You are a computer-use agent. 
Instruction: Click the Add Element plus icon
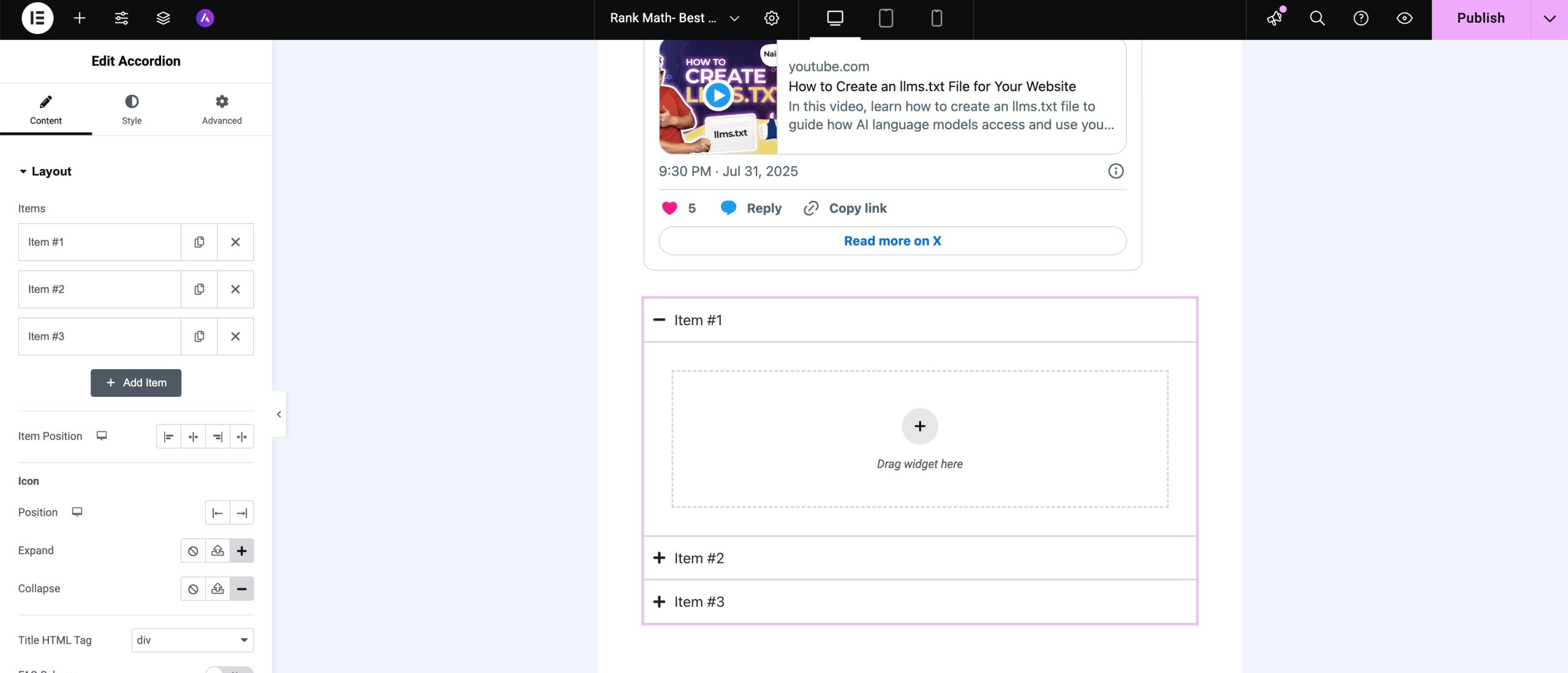coord(80,18)
